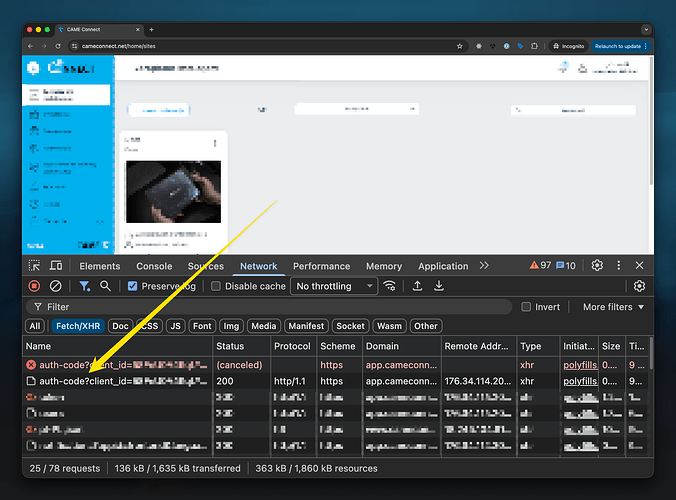Click the Relaunch to update button

click(621, 46)
